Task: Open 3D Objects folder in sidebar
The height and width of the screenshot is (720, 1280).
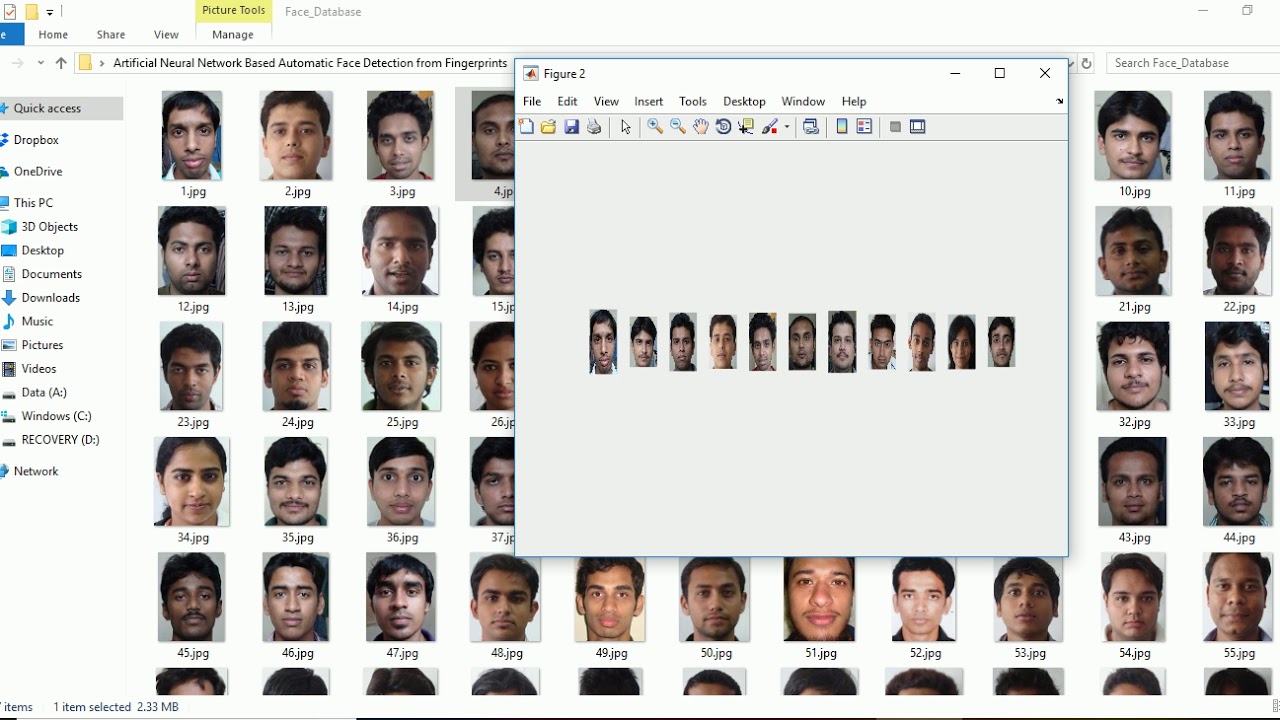Action: click(49, 226)
